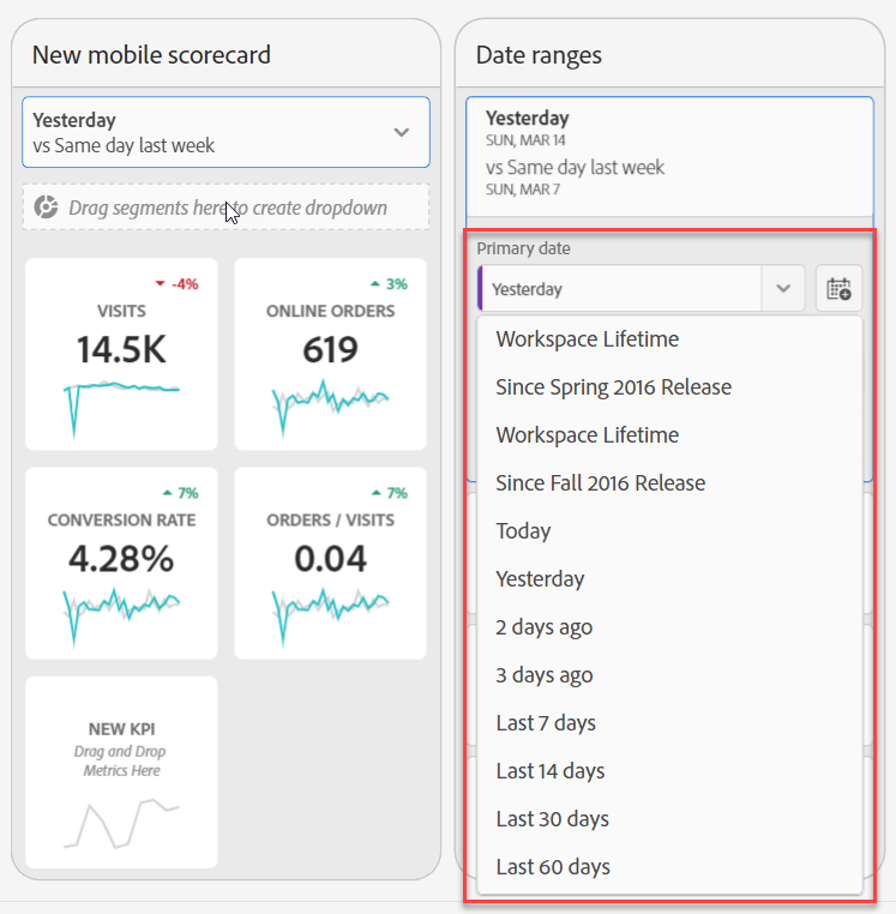Image resolution: width=896 pixels, height=914 pixels.
Task: Click the Visits sparkline chart
Action: pos(121,408)
